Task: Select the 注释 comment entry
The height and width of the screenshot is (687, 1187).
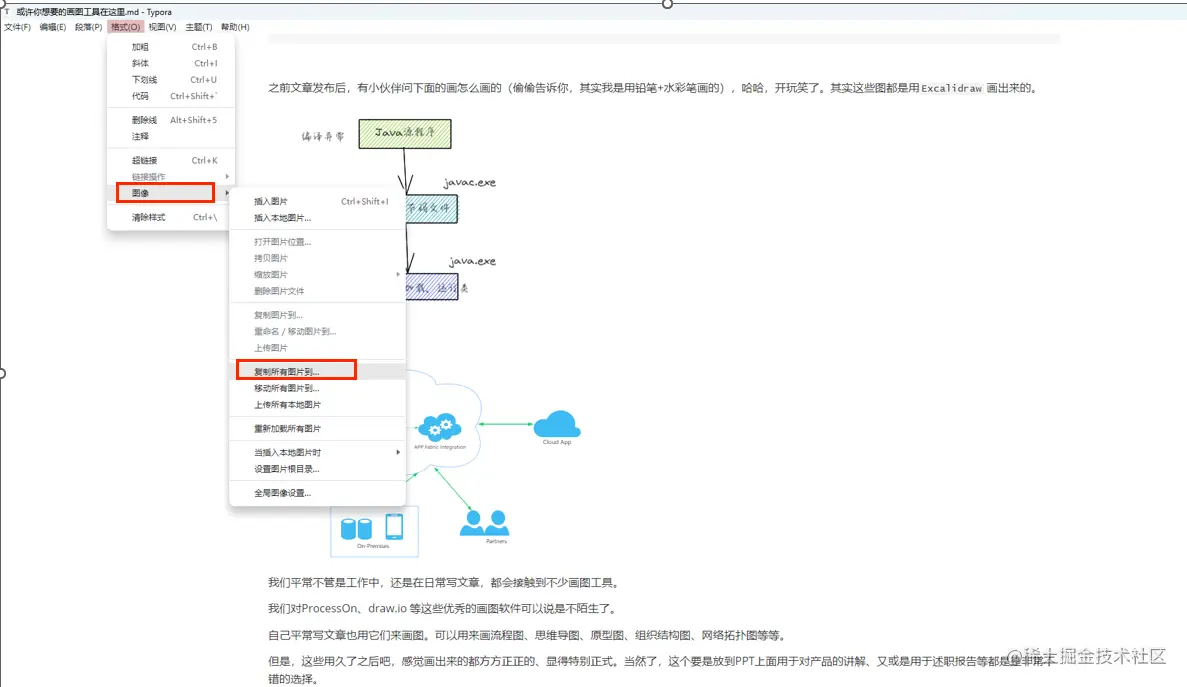Action: point(172,136)
